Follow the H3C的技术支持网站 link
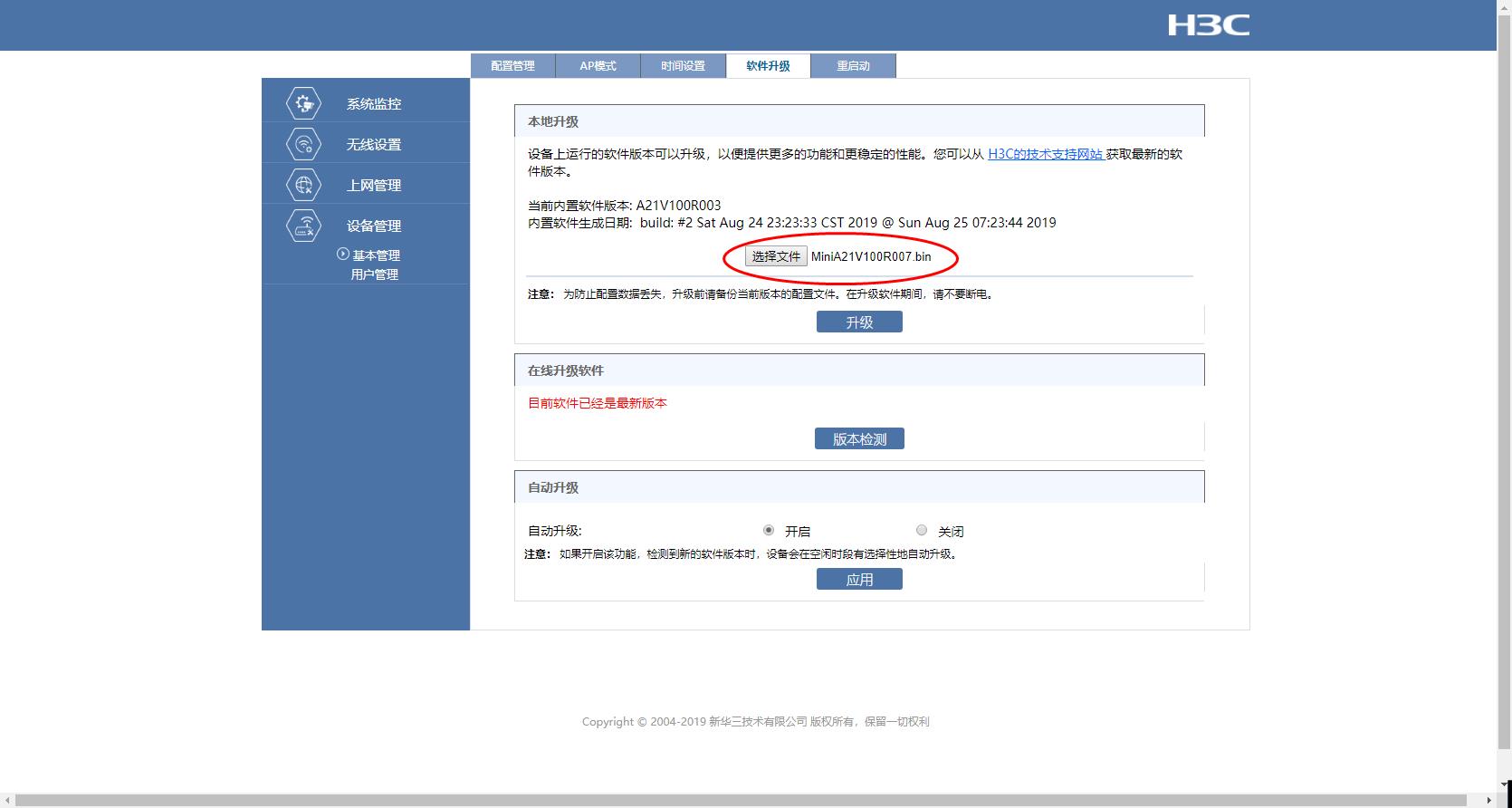The height and width of the screenshot is (808, 1512). coord(1045,154)
